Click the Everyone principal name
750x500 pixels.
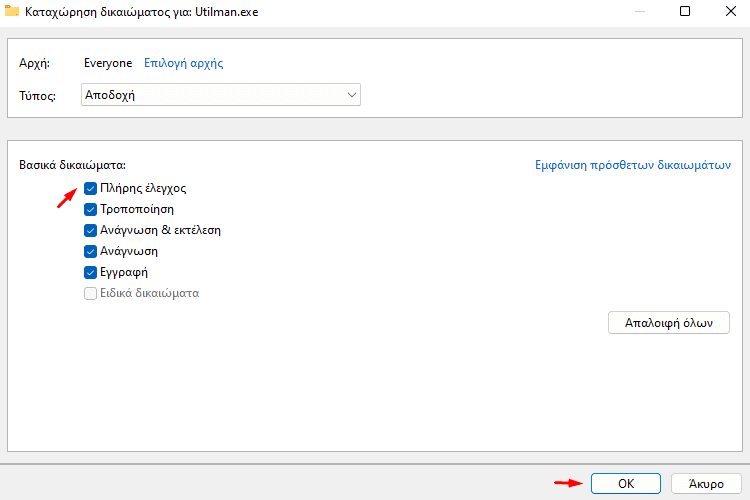click(108, 63)
